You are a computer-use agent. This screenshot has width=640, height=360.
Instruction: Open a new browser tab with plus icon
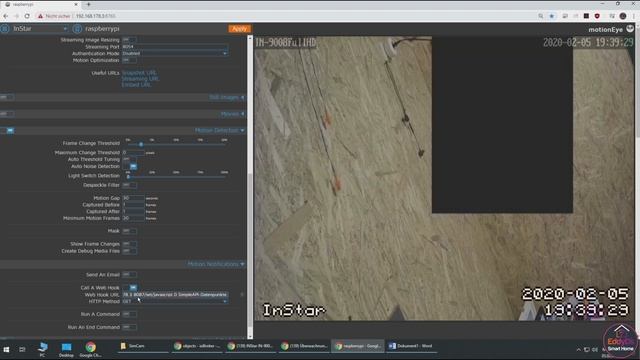pos(88,4)
